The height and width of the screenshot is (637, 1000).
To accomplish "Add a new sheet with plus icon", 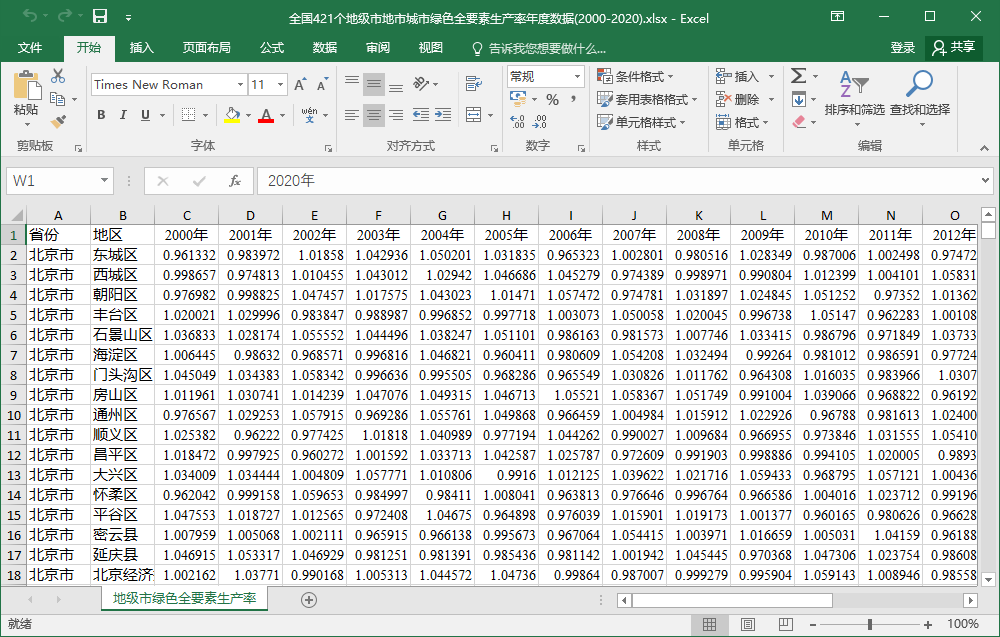I will point(309,600).
